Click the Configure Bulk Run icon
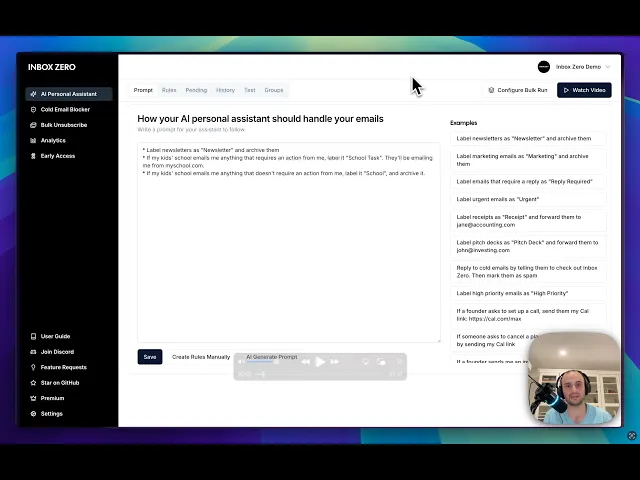The height and width of the screenshot is (480, 640). click(x=491, y=90)
